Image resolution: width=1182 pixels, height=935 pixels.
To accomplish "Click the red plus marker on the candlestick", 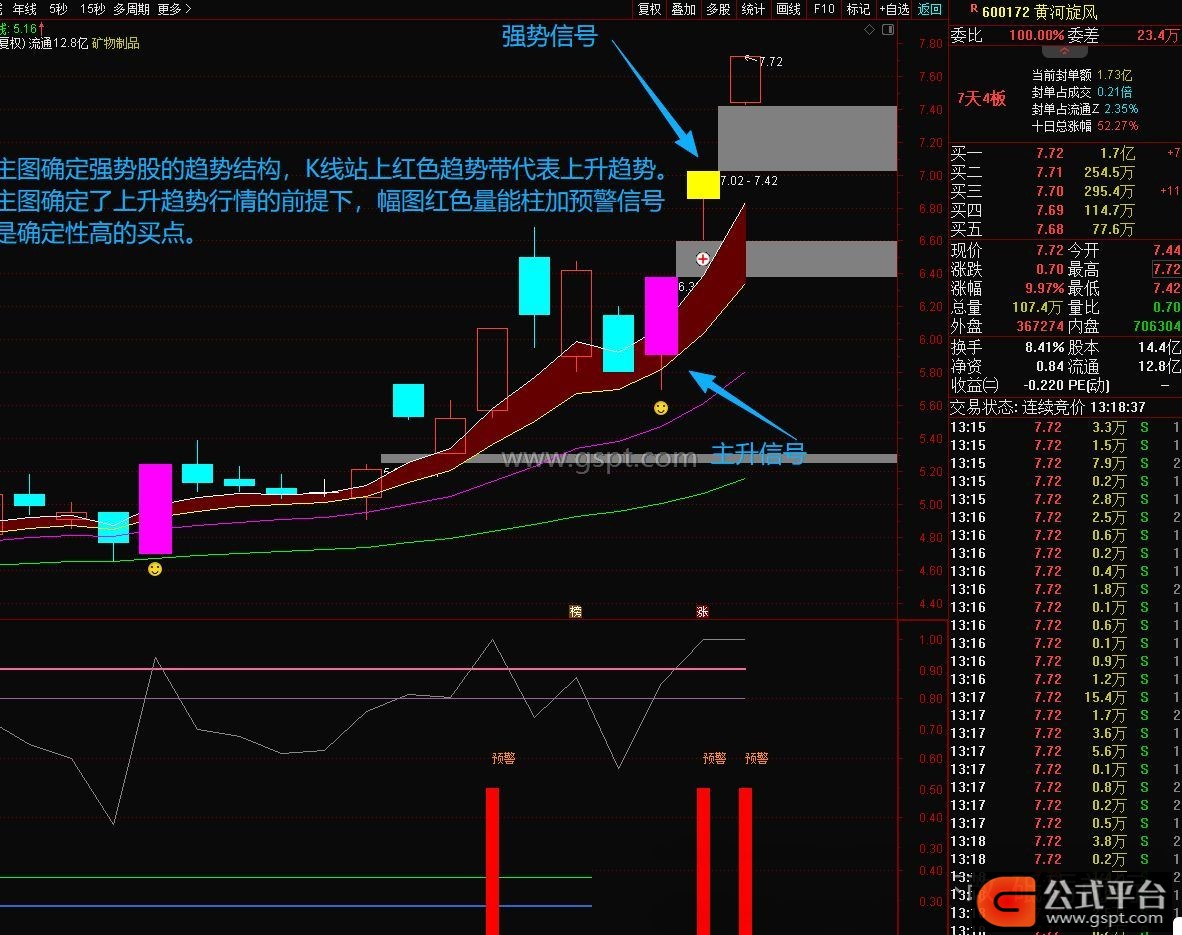I will tap(703, 259).
